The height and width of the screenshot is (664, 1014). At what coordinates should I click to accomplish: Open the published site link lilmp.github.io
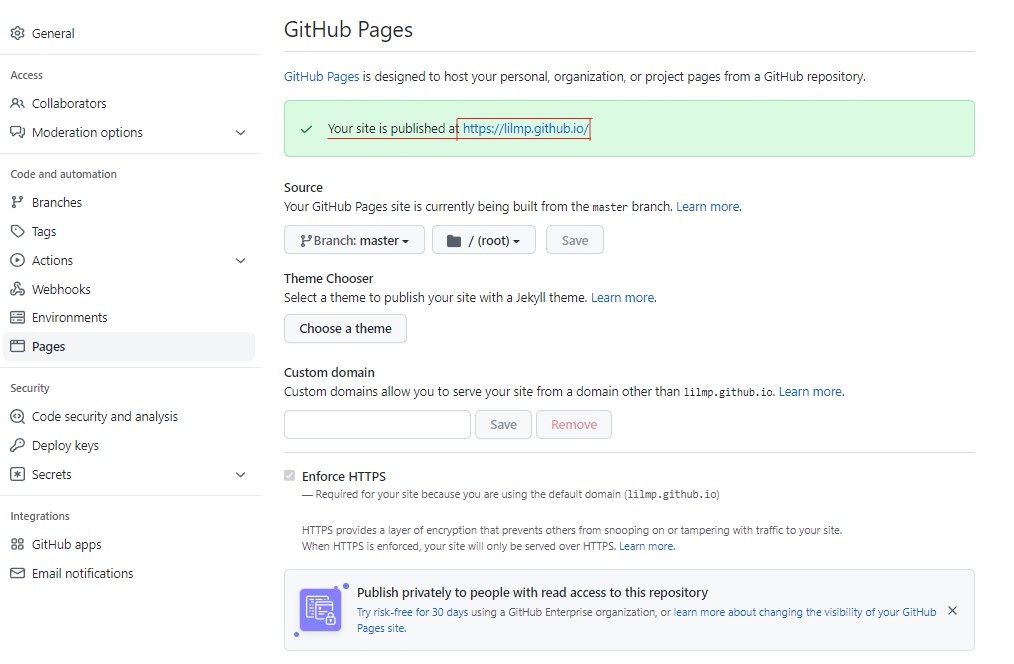[526, 129]
